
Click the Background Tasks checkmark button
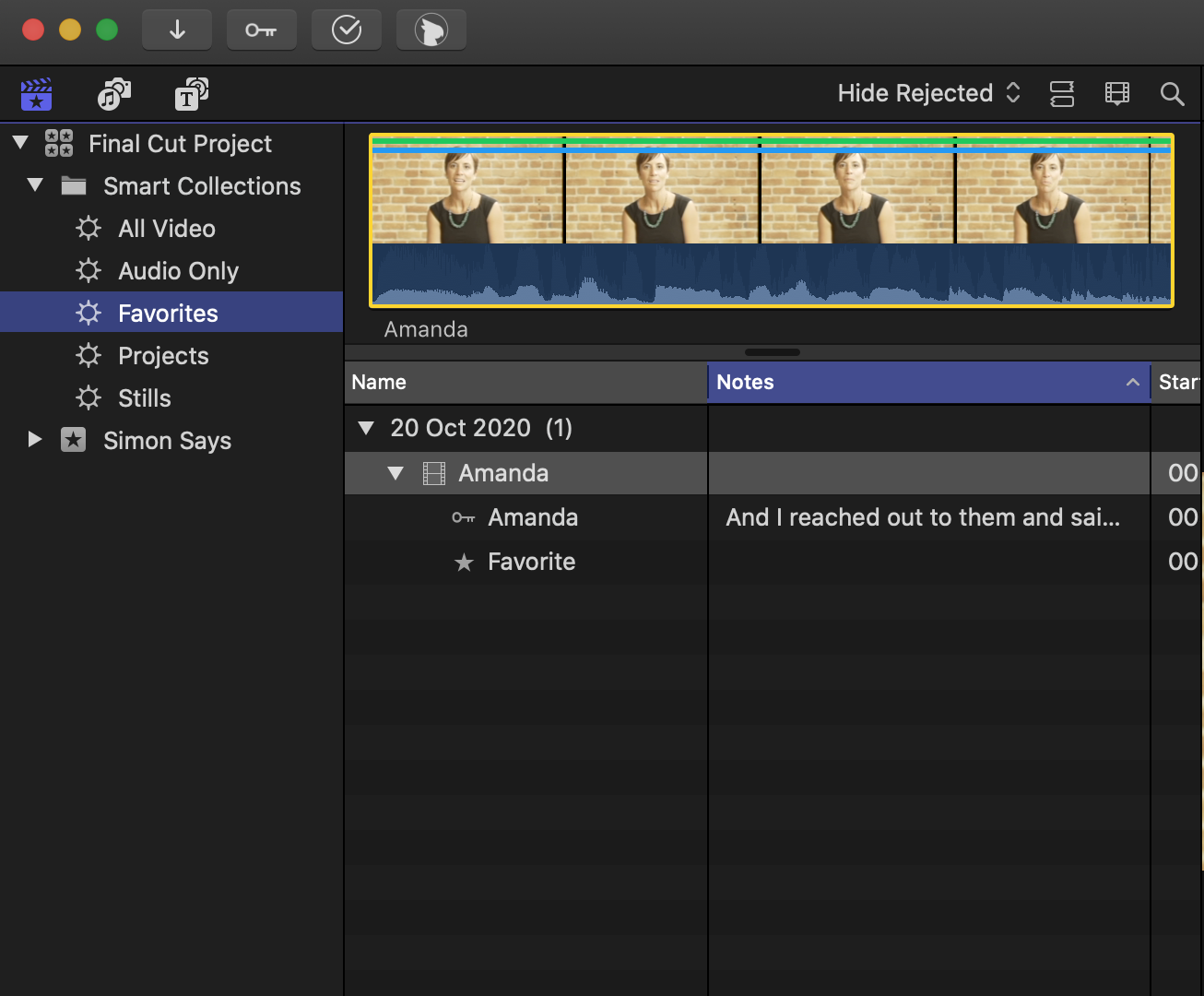(347, 30)
